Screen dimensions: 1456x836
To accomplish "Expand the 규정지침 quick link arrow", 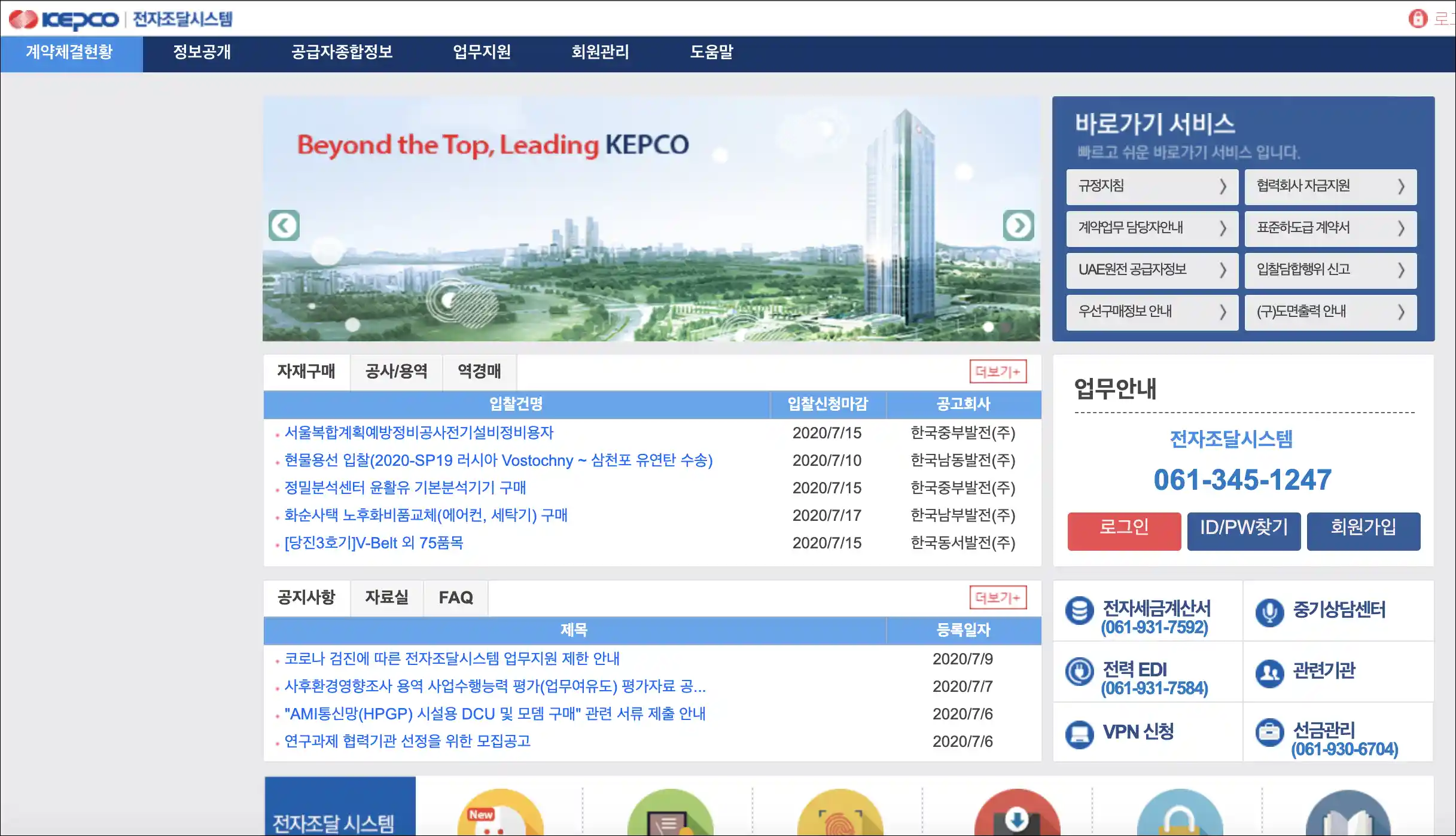I will point(1223,187).
